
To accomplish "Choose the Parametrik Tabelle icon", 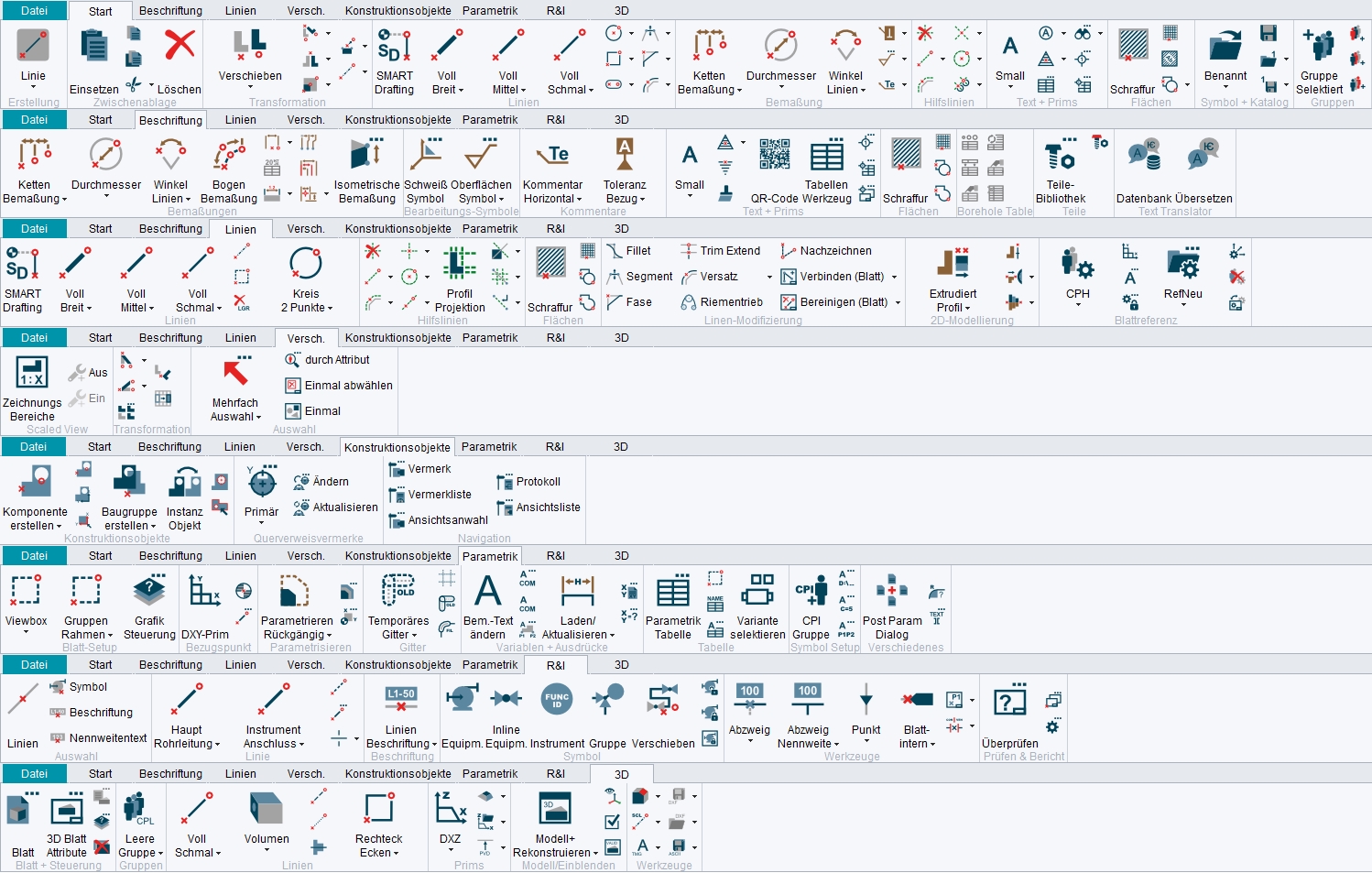I will [673, 592].
